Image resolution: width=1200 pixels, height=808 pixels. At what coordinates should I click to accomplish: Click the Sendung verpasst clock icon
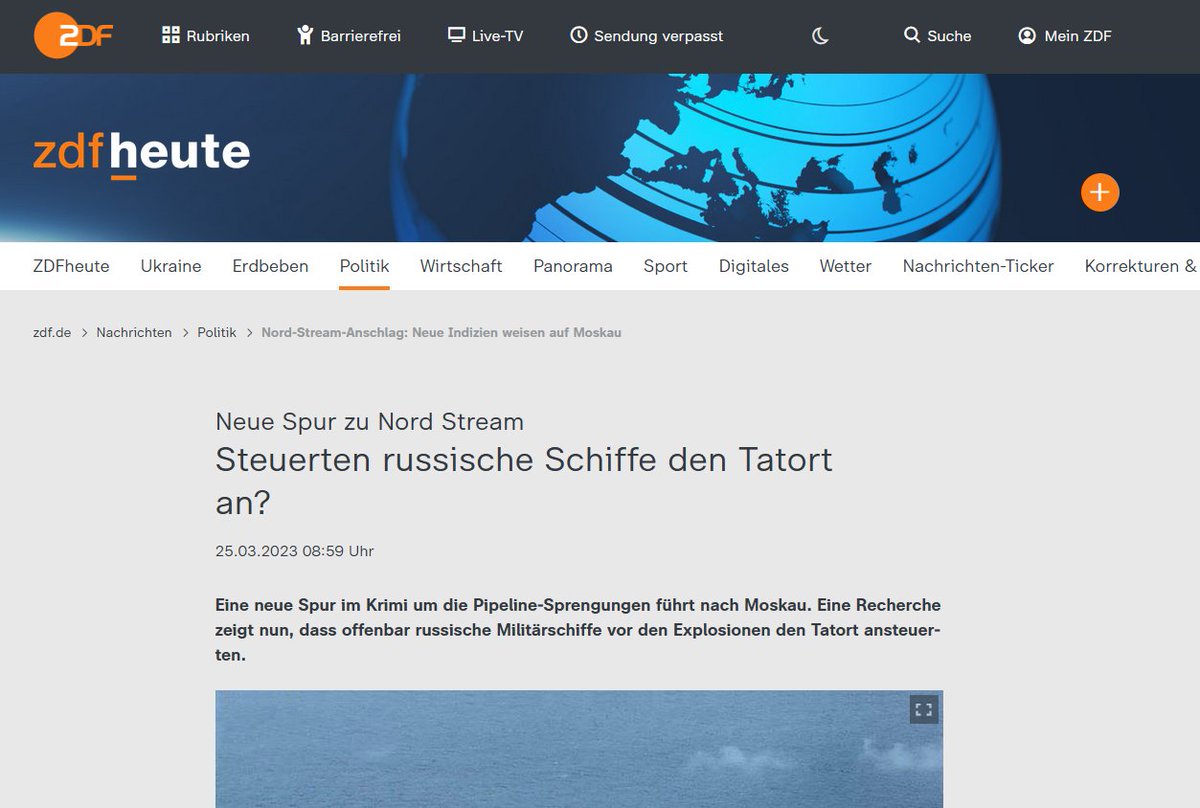578,36
